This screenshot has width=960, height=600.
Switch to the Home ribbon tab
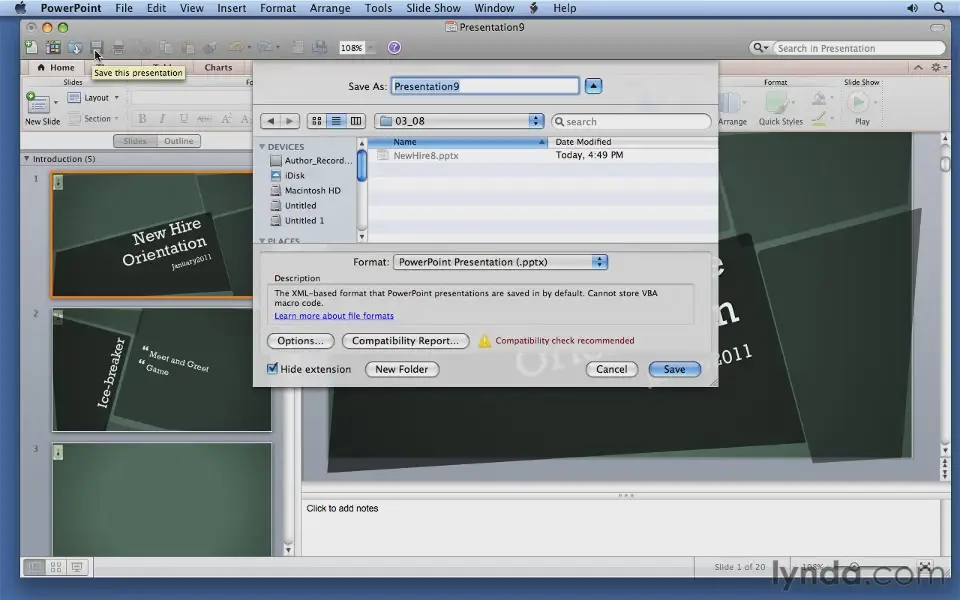point(56,67)
